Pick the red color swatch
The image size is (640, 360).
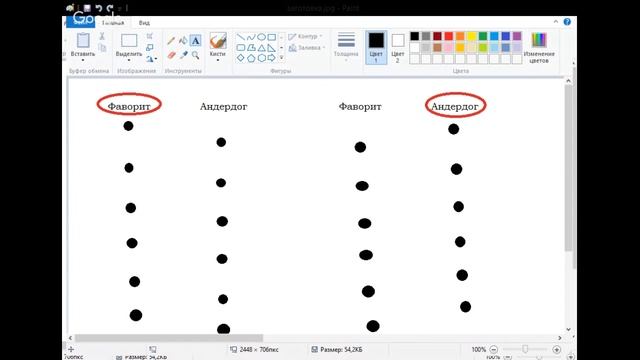point(449,36)
